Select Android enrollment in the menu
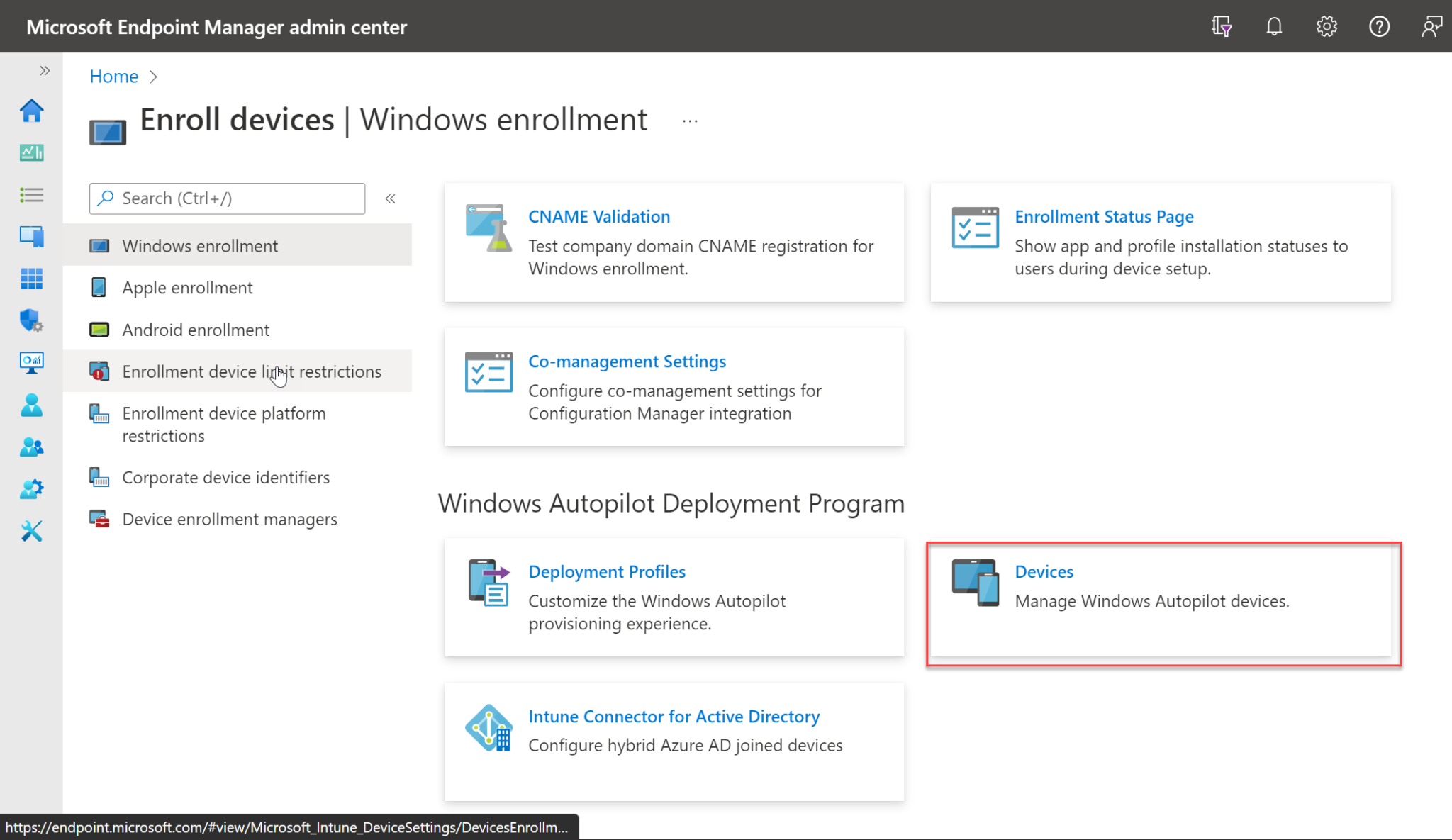Viewport: 1452px width, 840px height. 196,330
